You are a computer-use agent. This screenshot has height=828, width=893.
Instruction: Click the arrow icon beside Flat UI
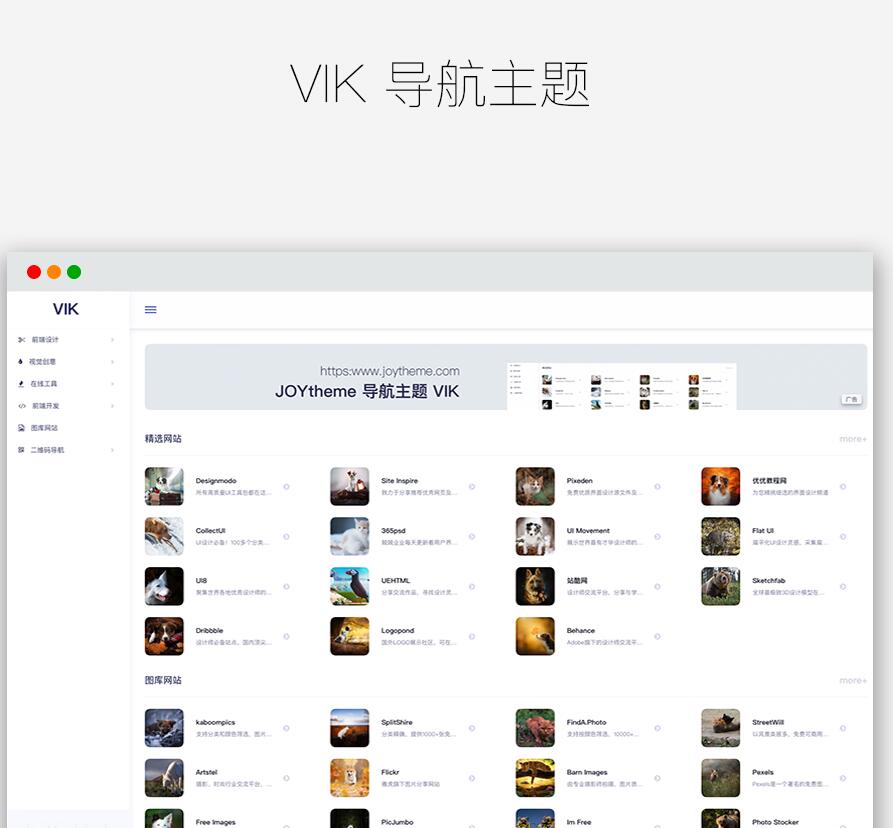click(x=843, y=537)
